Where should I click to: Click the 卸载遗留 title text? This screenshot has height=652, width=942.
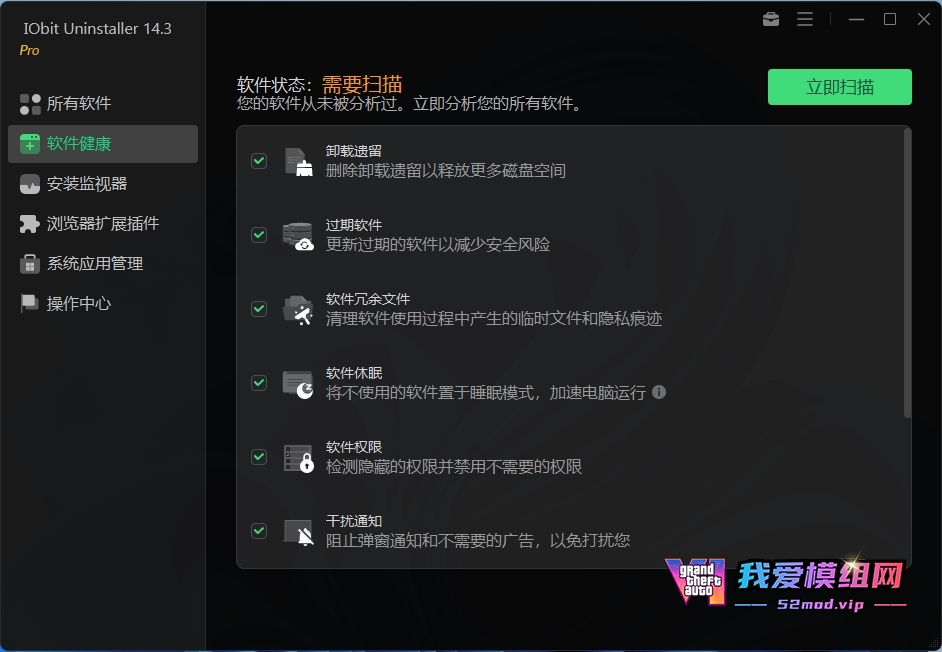click(x=354, y=151)
